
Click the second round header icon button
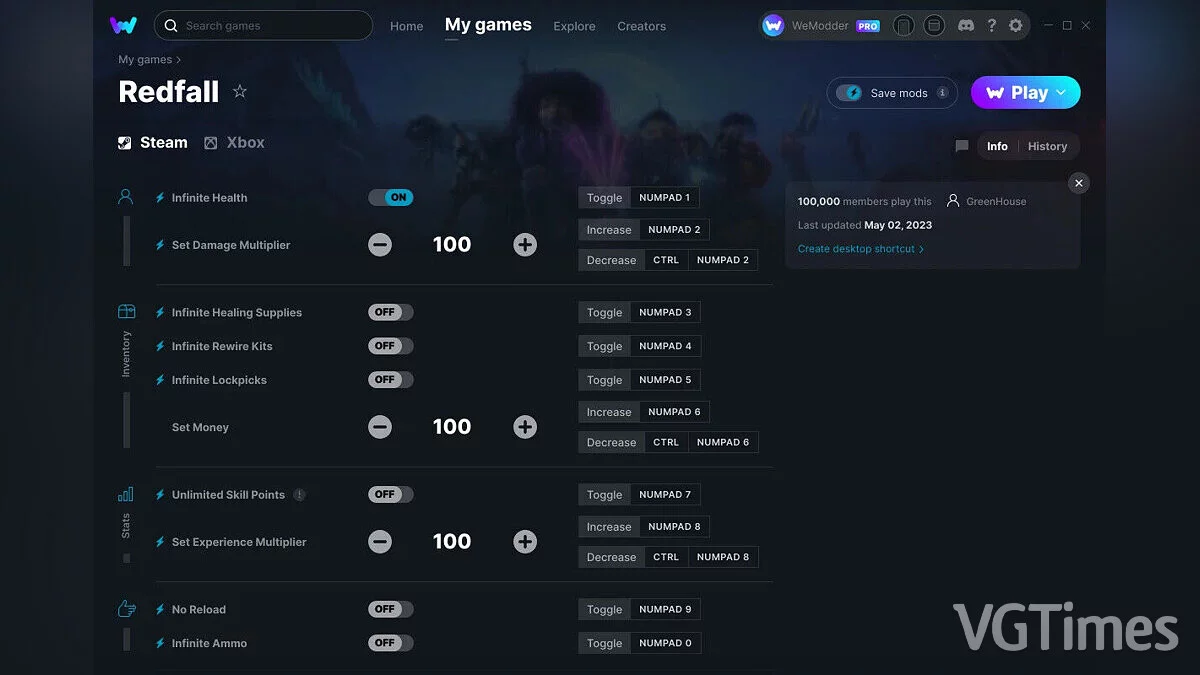934,26
